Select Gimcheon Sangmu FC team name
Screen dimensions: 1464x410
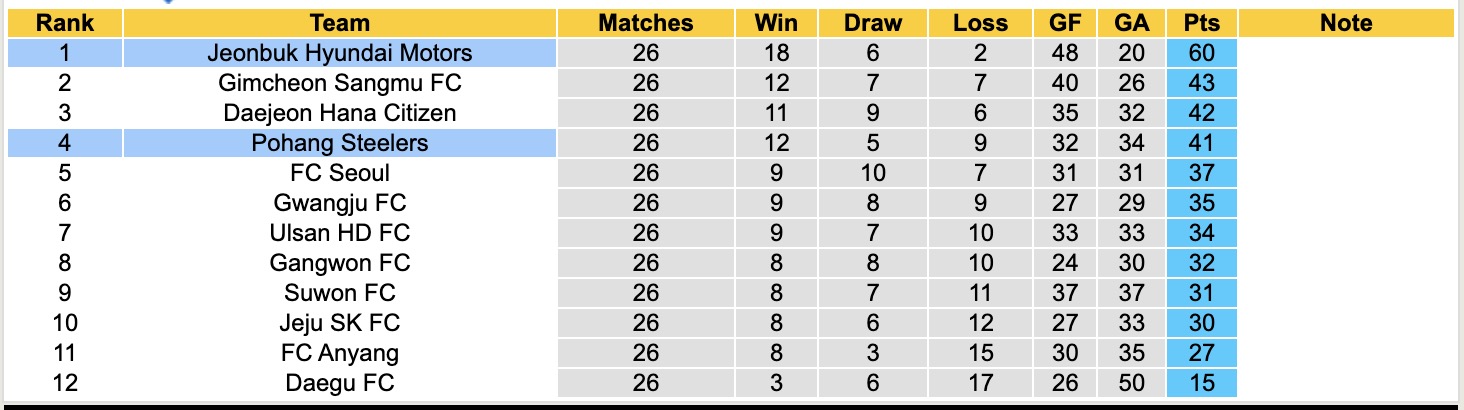click(340, 83)
